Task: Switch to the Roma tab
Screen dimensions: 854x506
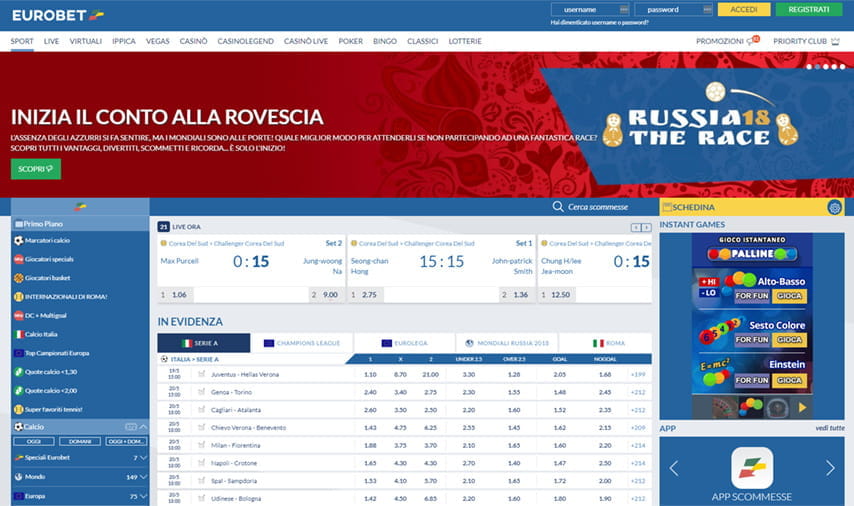Action: (606, 343)
